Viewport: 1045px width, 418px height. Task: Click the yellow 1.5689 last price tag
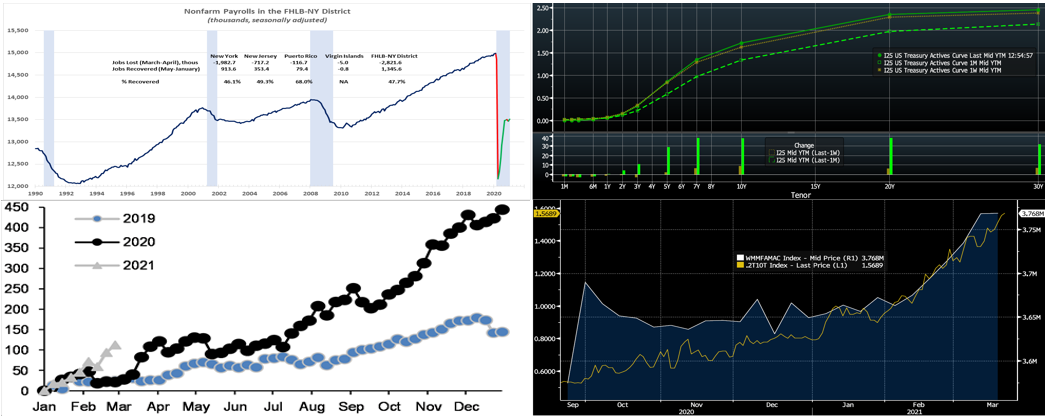(x=545, y=213)
